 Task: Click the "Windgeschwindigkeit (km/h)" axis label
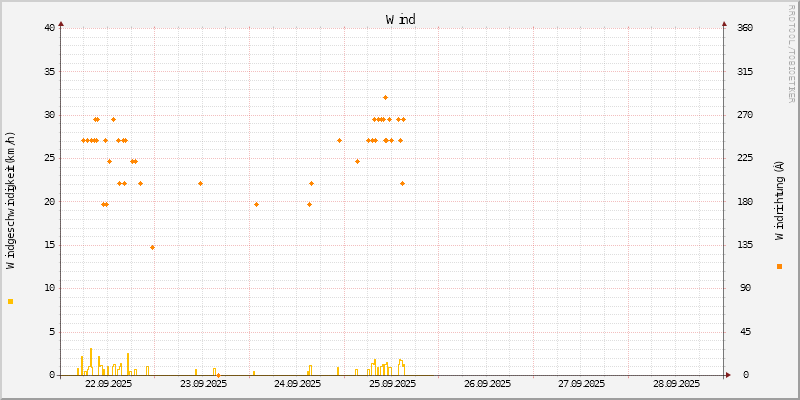coord(11,200)
